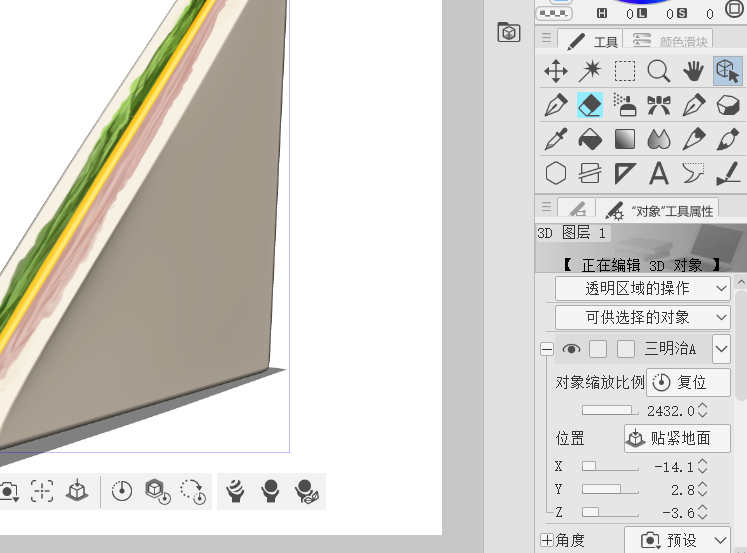The image size is (747, 553).
Task: Expand the 角度 section
Action: click(546, 540)
